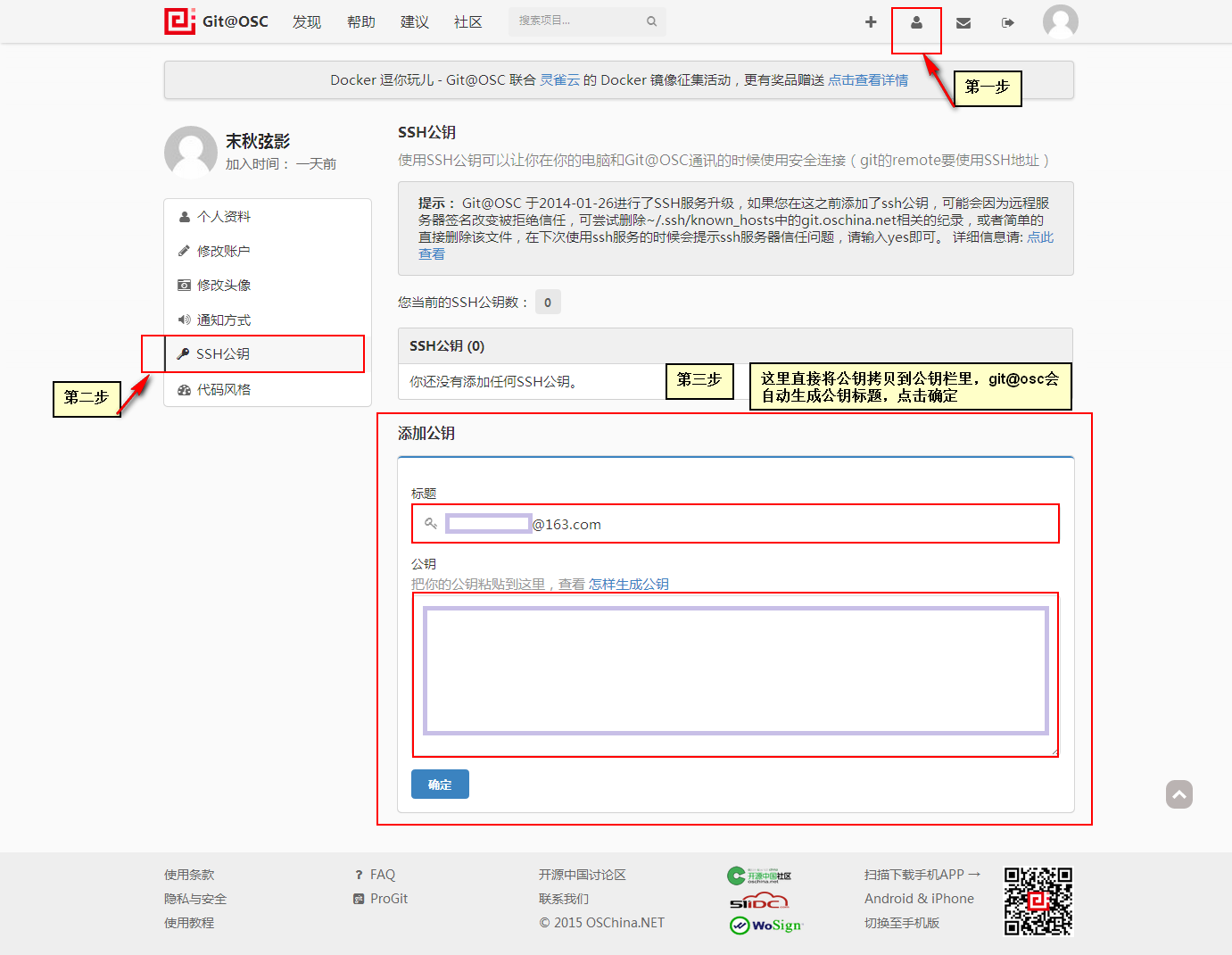Click the 切换至手机版 link

902,924
